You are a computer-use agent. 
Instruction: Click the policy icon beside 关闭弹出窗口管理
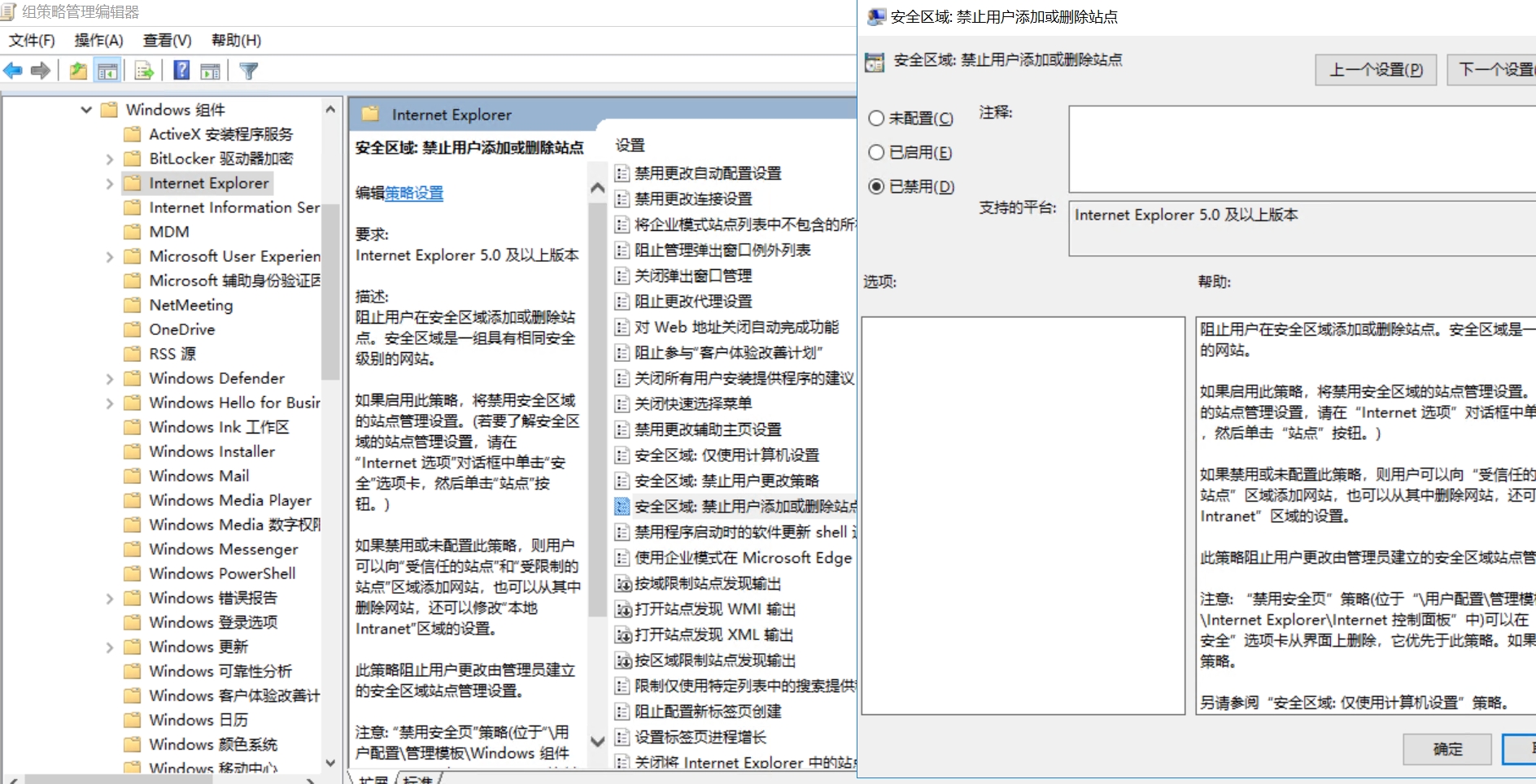622,276
